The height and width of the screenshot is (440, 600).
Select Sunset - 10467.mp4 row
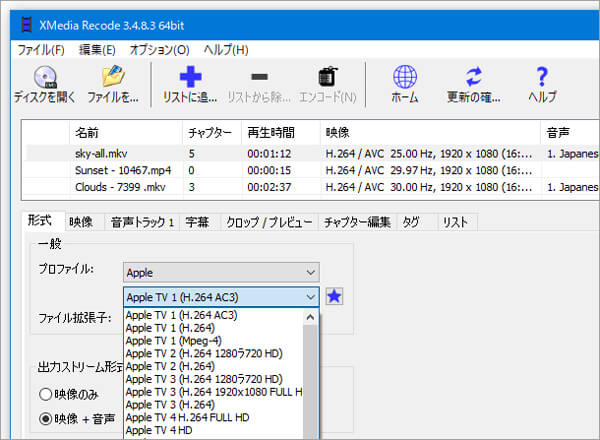tap(312, 170)
